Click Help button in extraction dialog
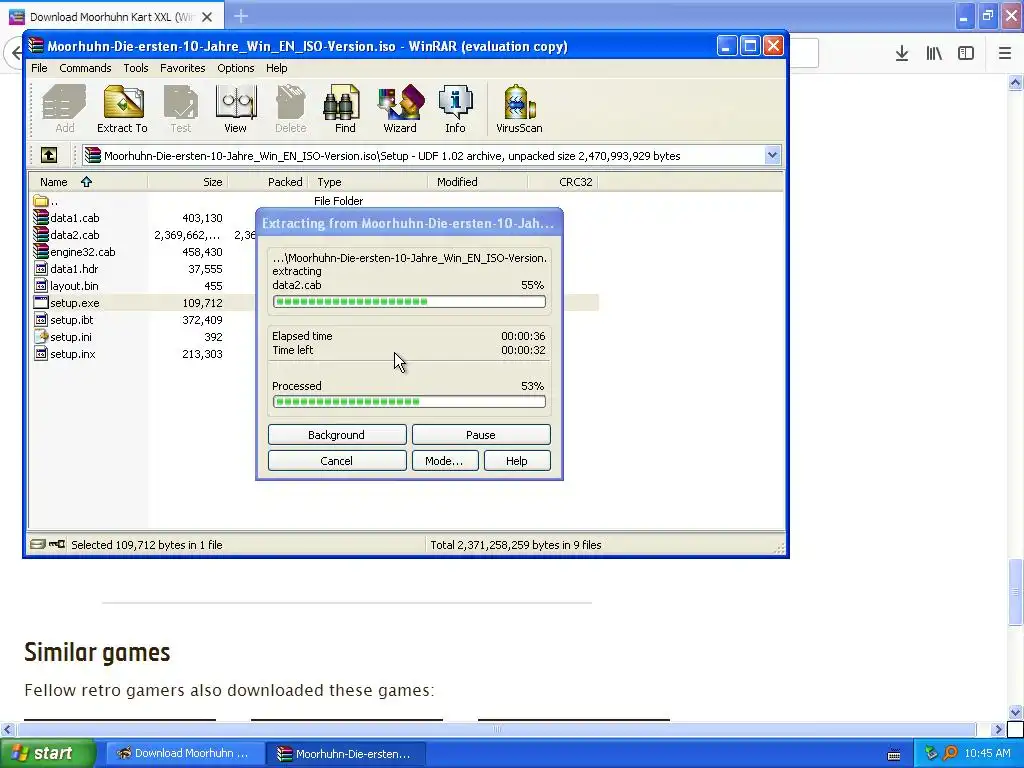The height and width of the screenshot is (768, 1024). 517,461
